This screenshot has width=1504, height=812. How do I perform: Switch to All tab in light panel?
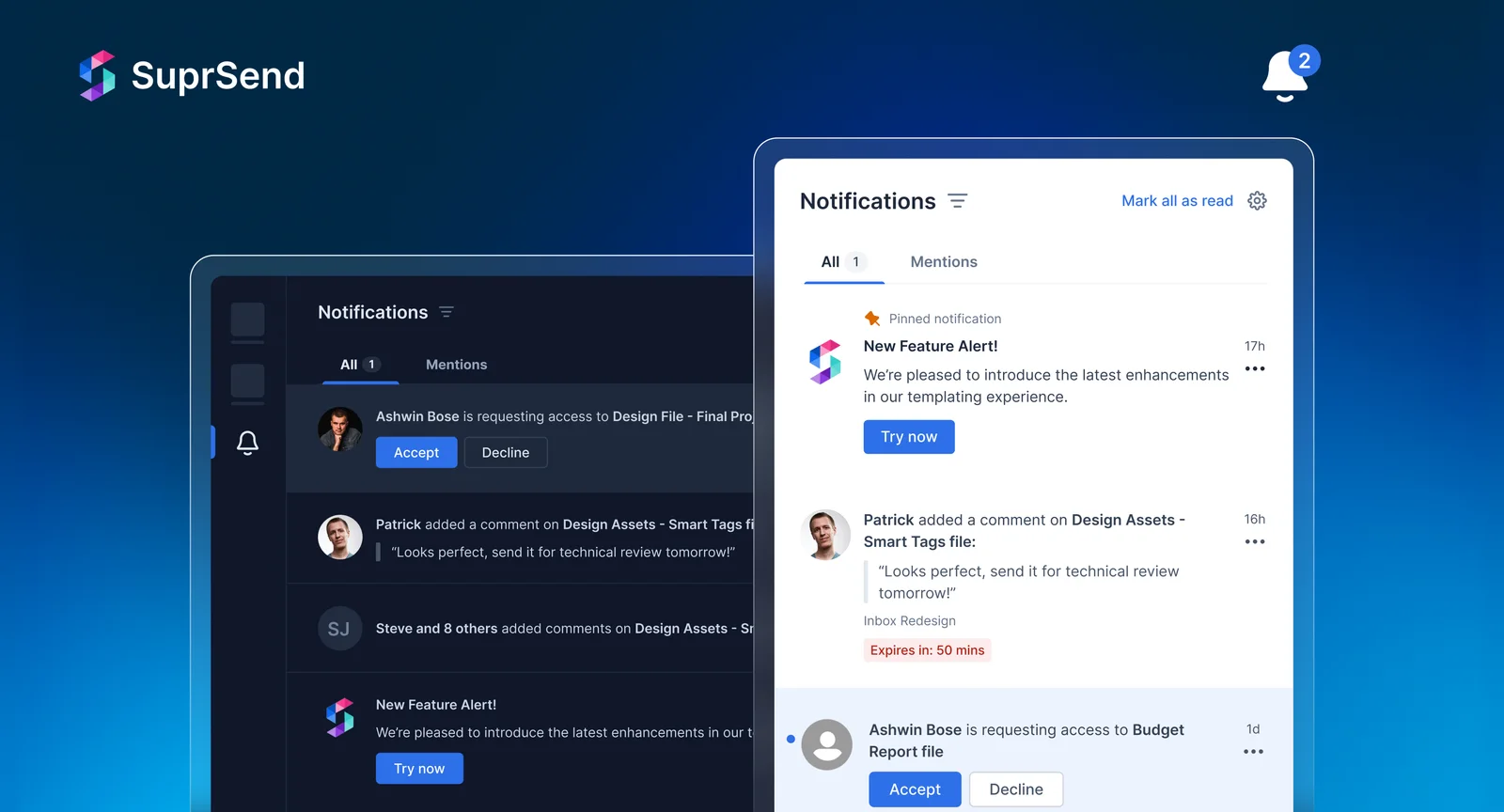(843, 262)
